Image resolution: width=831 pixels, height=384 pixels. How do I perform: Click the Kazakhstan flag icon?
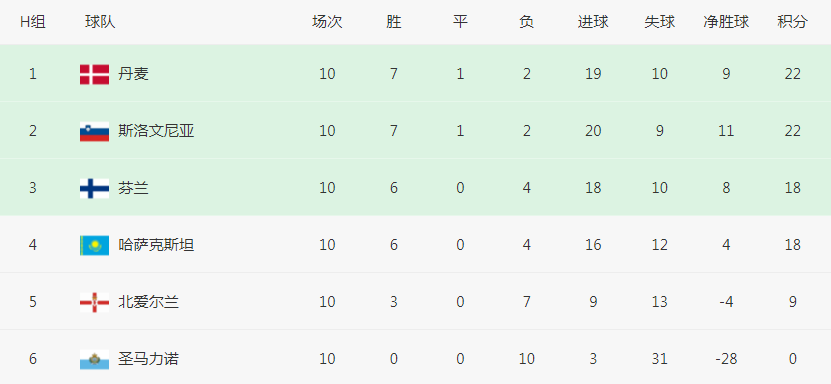coord(94,245)
